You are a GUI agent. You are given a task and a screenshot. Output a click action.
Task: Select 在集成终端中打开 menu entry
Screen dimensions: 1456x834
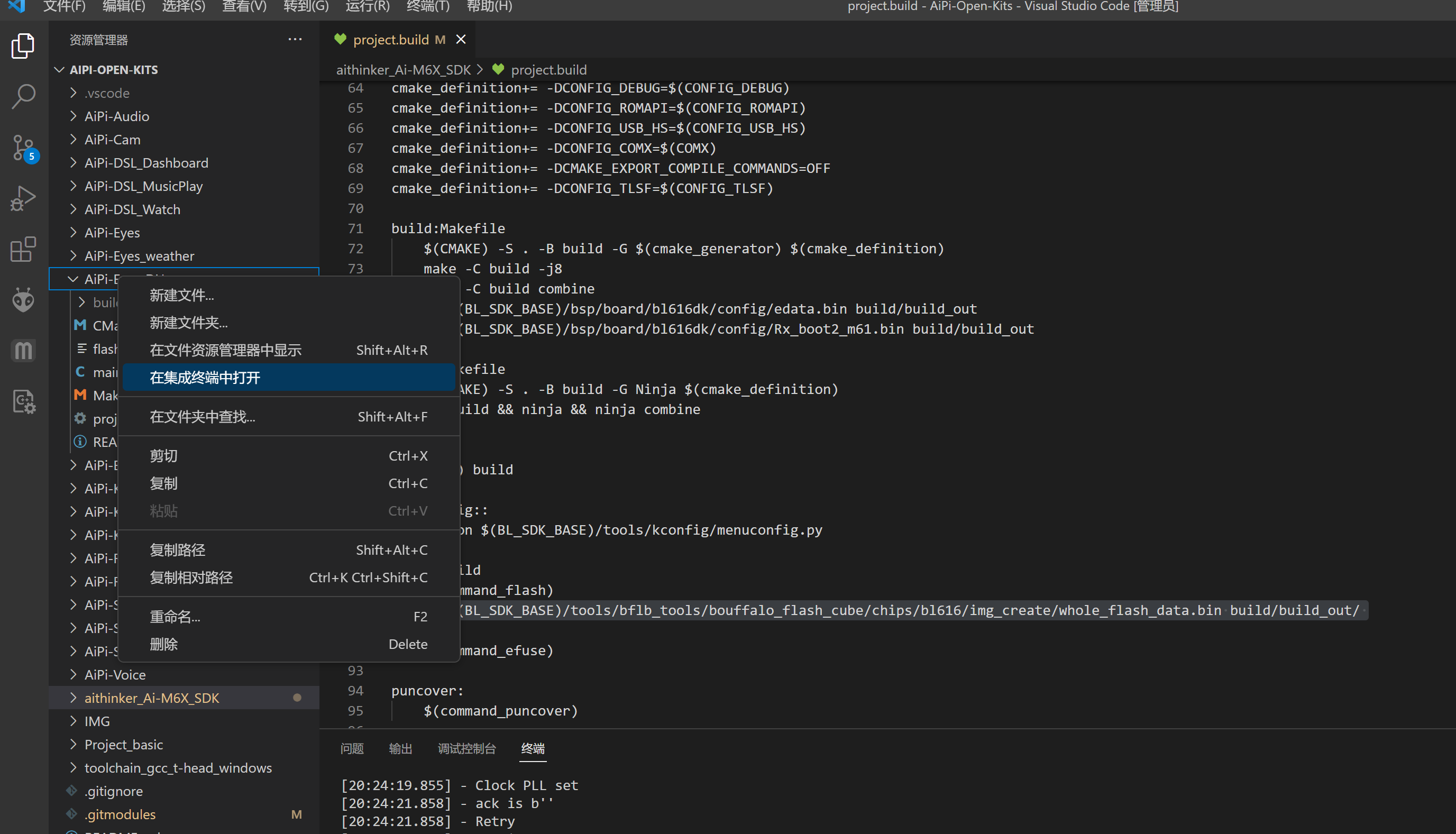[x=289, y=378]
